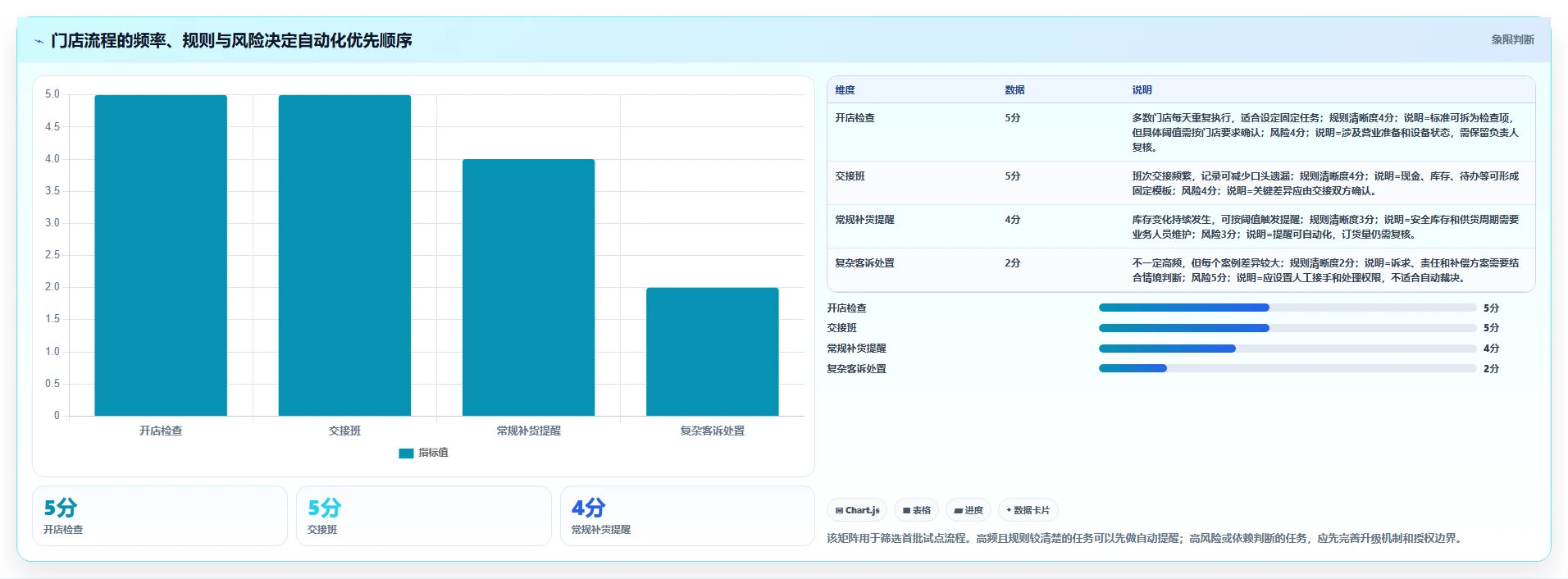The width and height of the screenshot is (1568, 579).
Task: Click the diamond icon in 数据卡片 chip
Action: (x=1009, y=510)
